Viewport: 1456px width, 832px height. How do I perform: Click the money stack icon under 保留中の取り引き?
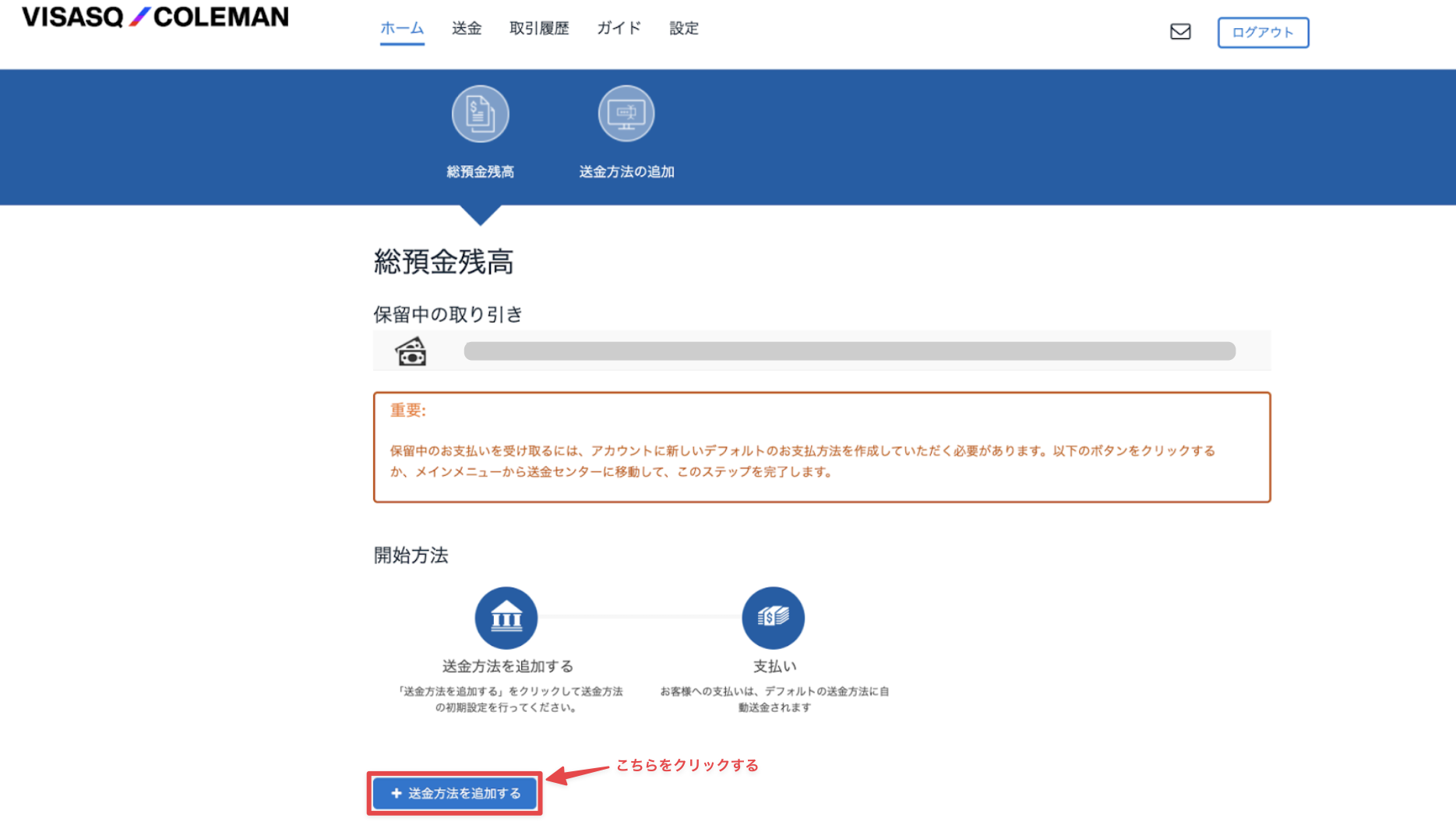click(x=411, y=351)
